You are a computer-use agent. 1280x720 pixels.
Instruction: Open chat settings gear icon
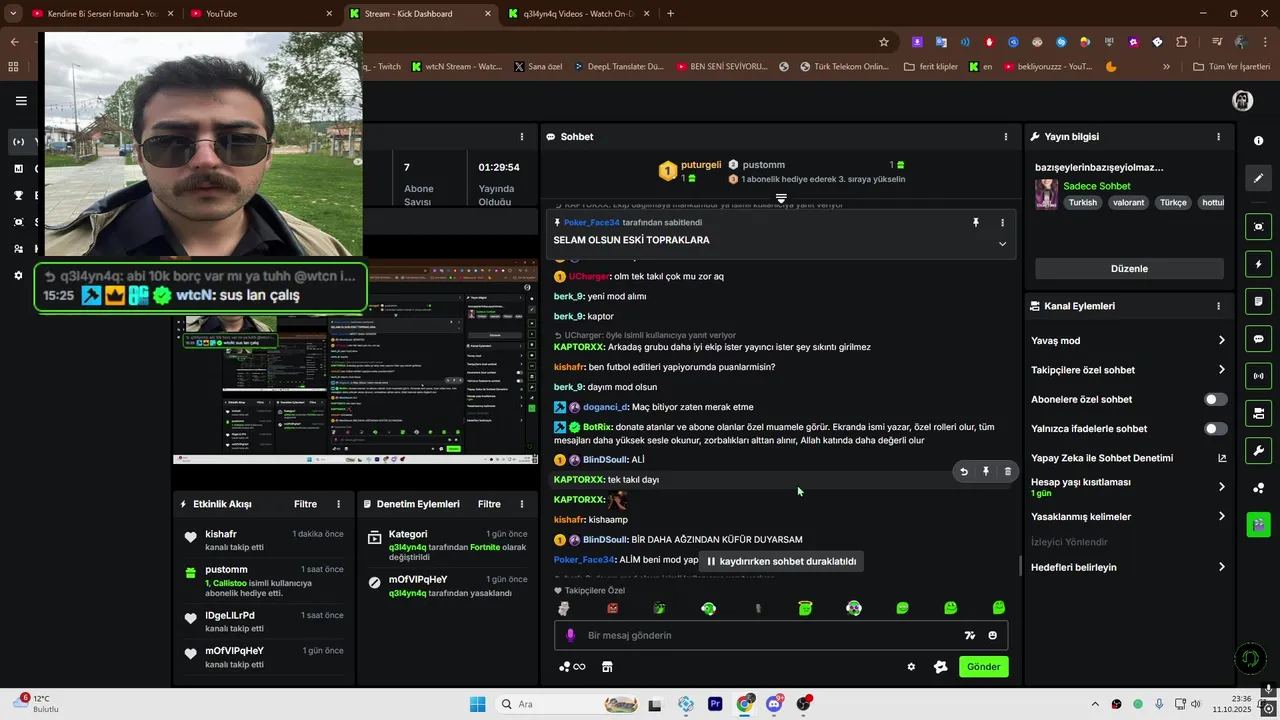tap(911, 667)
